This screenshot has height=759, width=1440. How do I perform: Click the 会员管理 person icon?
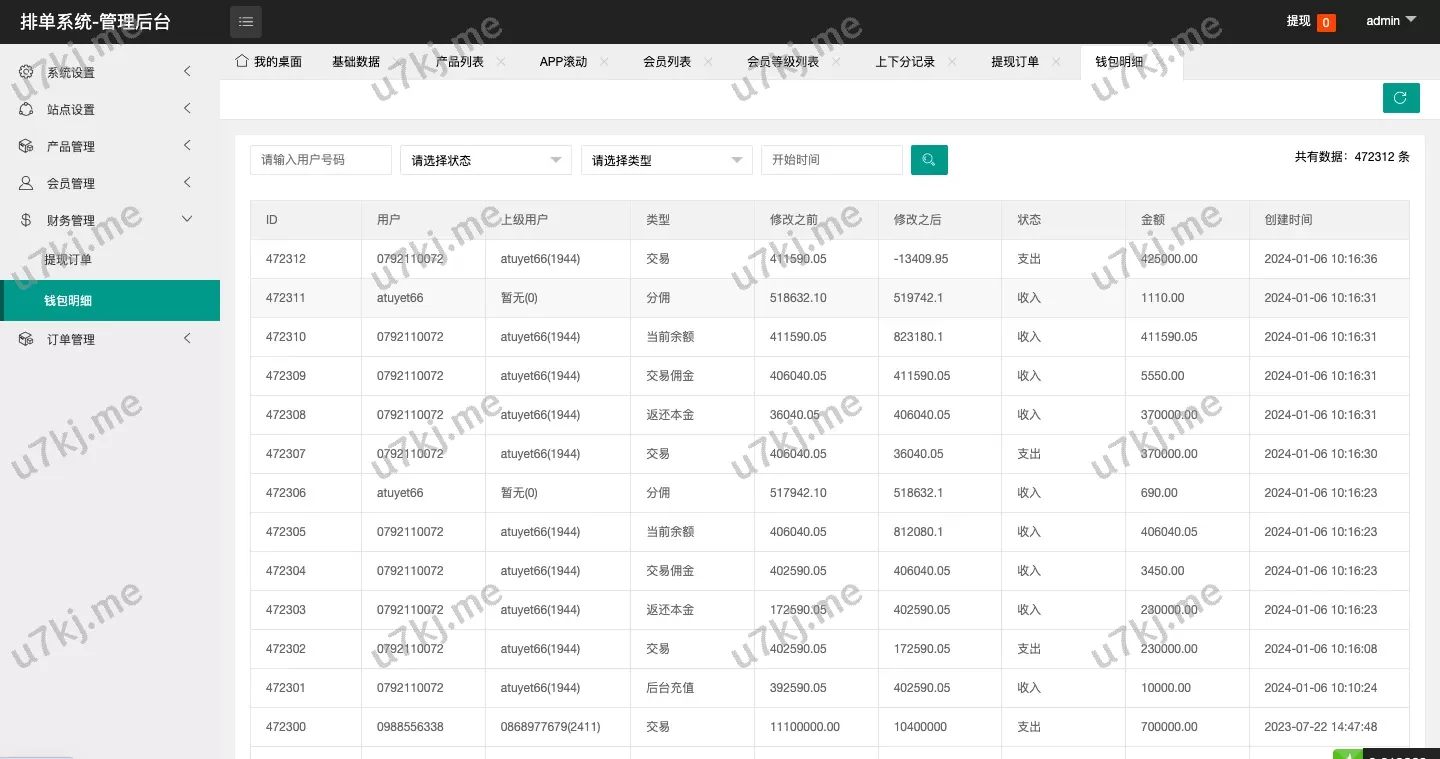(26, 183)
